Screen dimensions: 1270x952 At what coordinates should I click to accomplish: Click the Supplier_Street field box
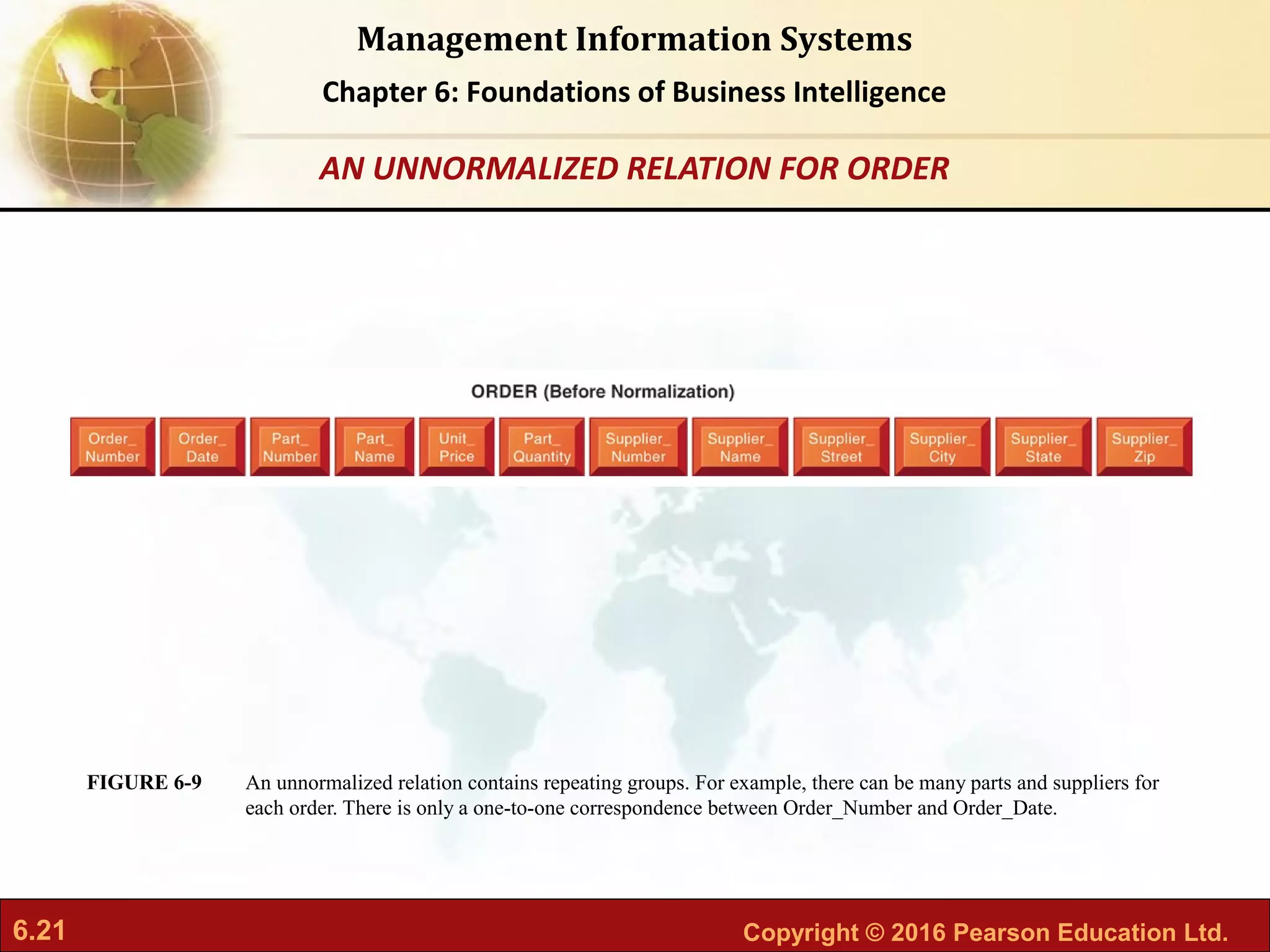(841, 447)
